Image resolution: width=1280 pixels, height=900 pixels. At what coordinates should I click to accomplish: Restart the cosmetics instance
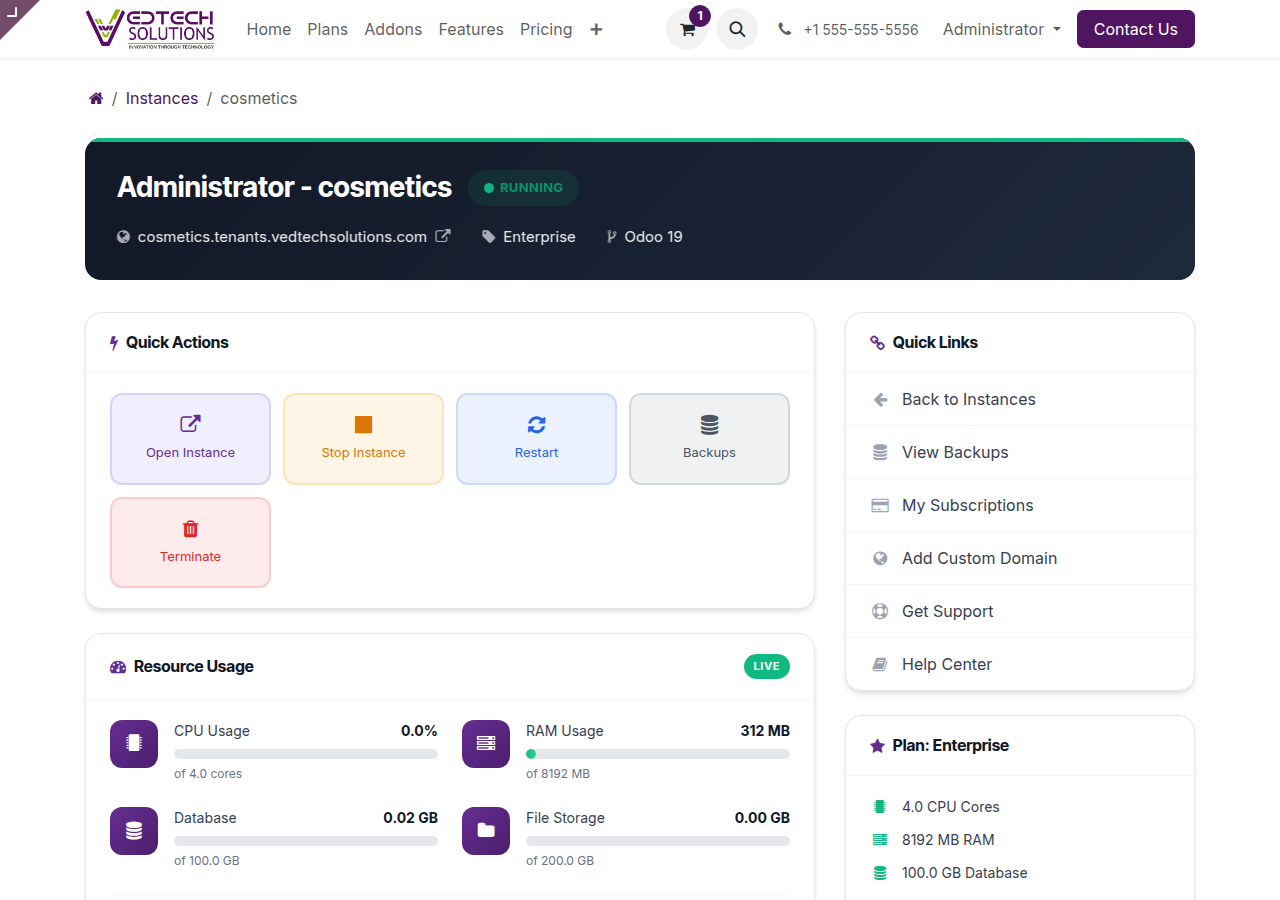[x=536, y=439]
